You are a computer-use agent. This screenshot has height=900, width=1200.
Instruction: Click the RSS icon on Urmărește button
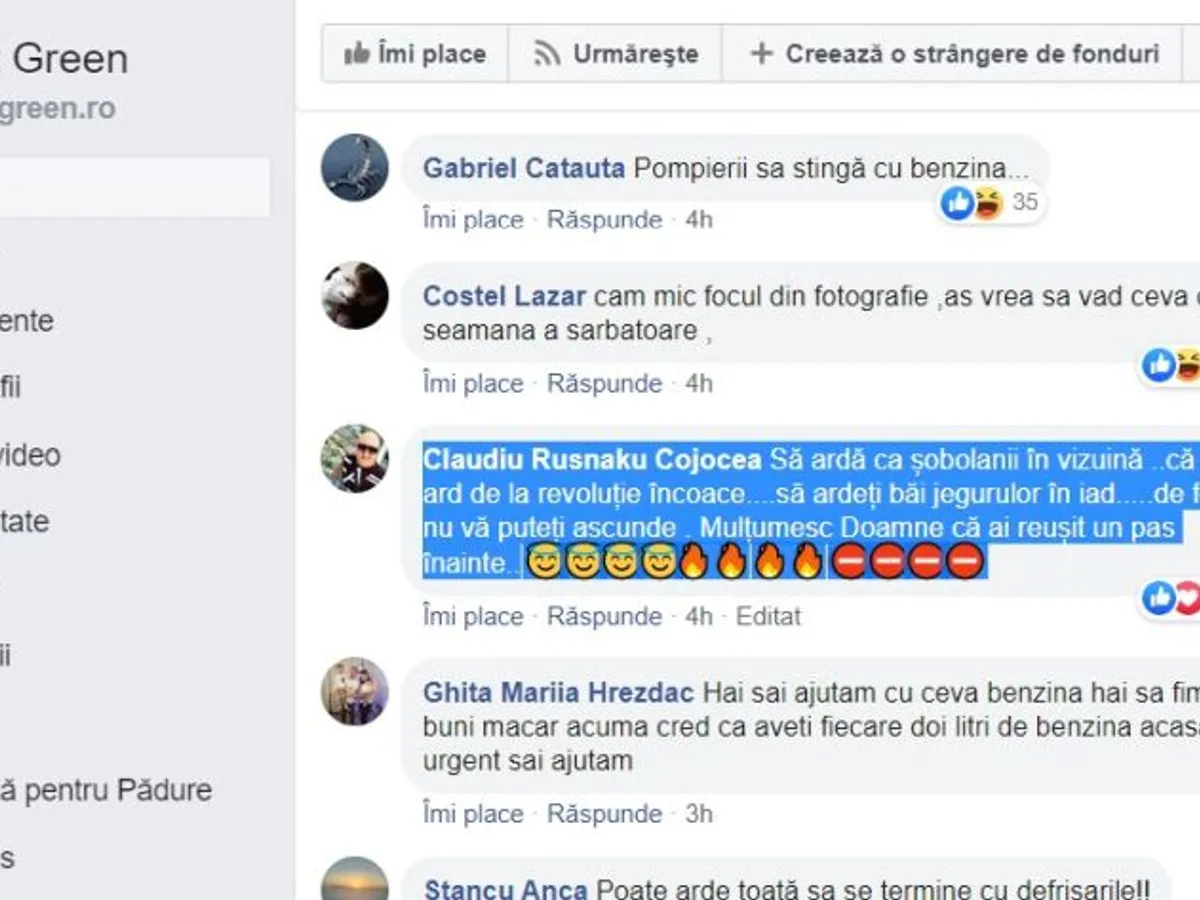[x=547, y=54]
